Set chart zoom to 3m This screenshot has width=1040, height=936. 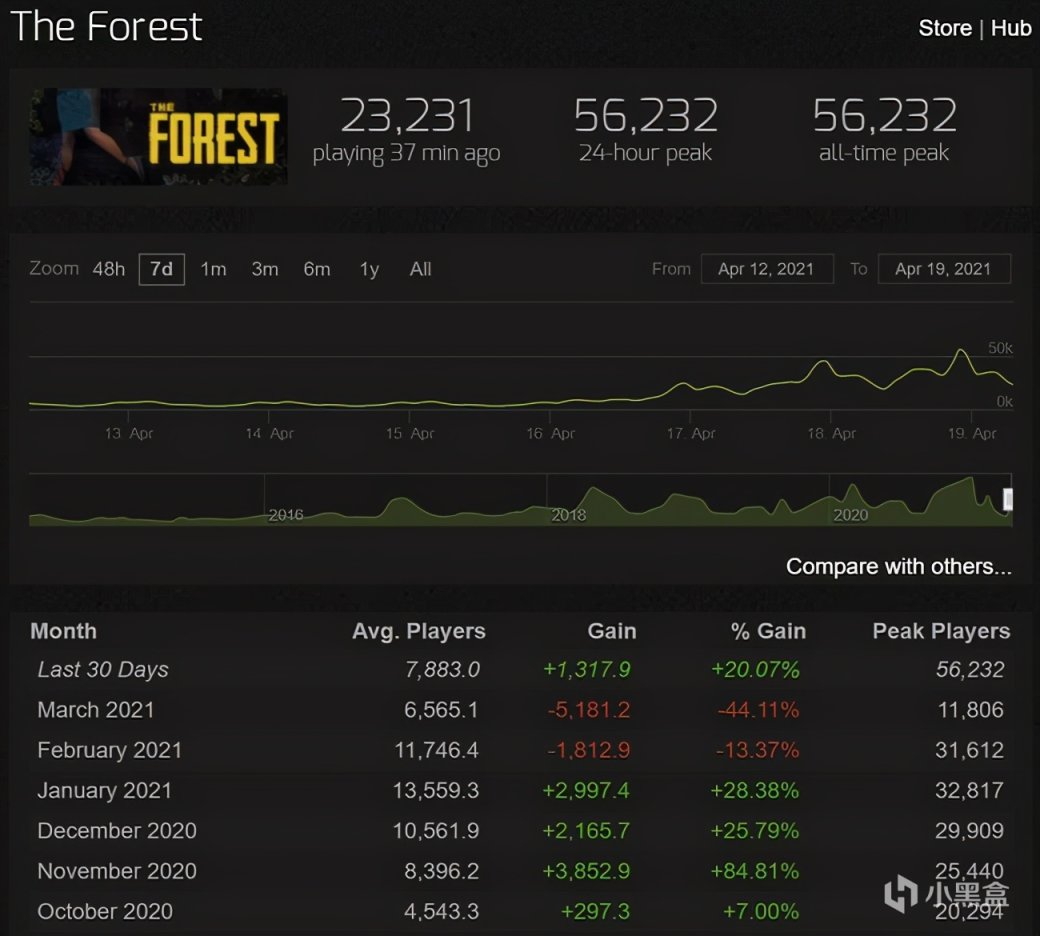pyautogui.click(x=265, y=269)
